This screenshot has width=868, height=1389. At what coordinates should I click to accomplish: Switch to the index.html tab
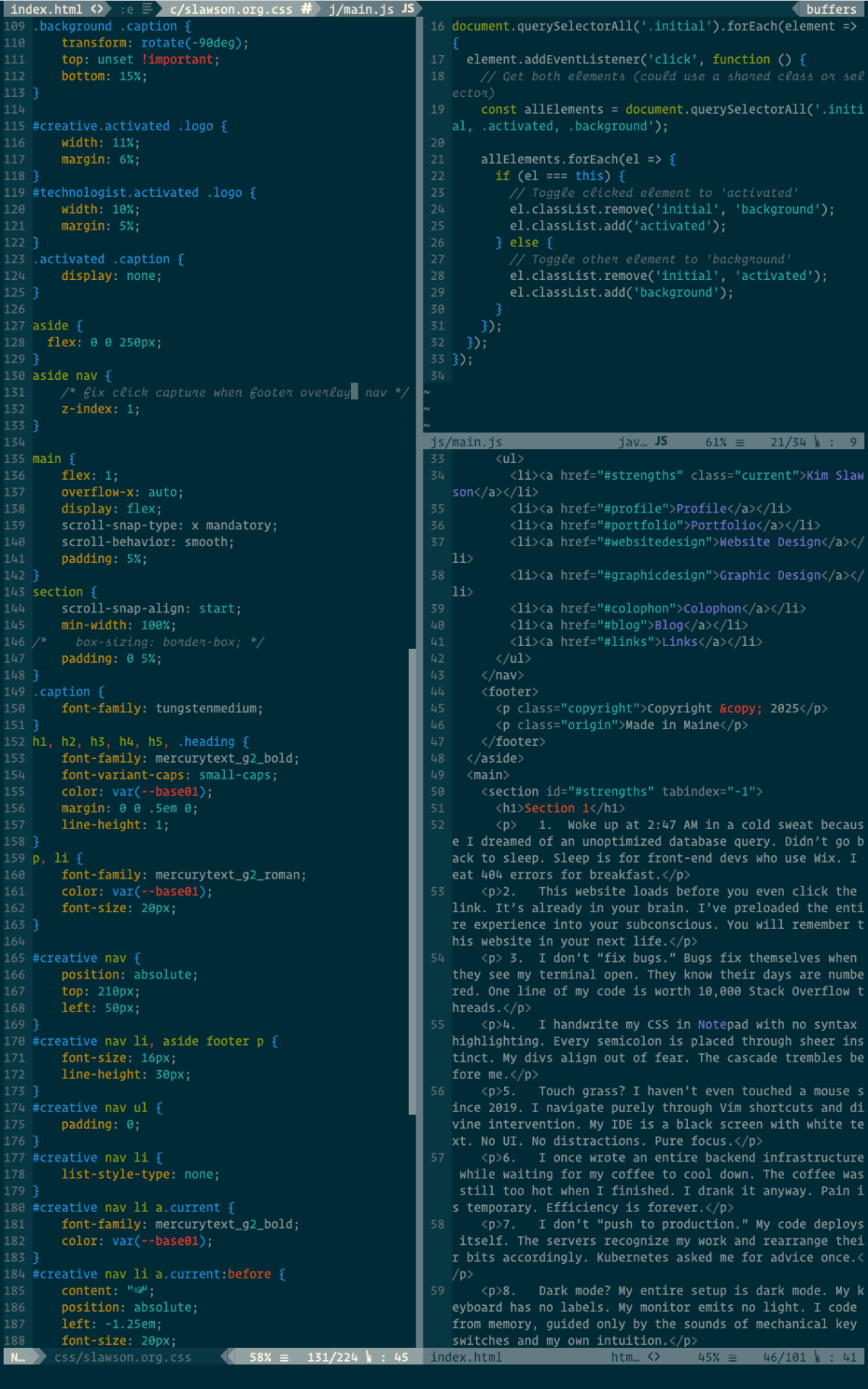click(57, 9)
